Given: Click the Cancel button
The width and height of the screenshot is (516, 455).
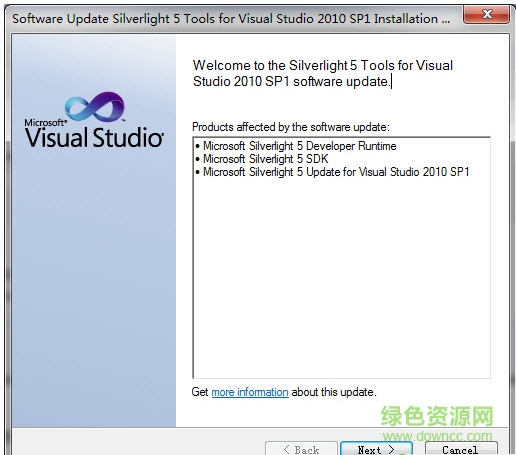Looking at the screenshot, I should coord(461,448).
